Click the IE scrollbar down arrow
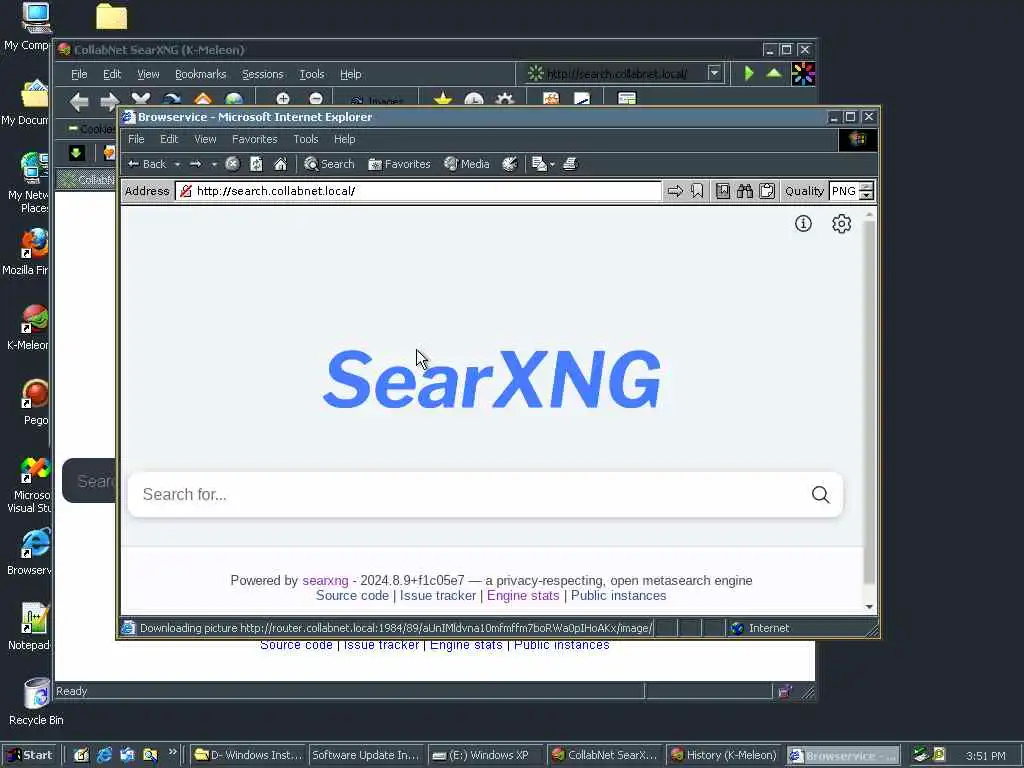The image size is (1024, 768). pyautogui.click(x=869, y=607)
